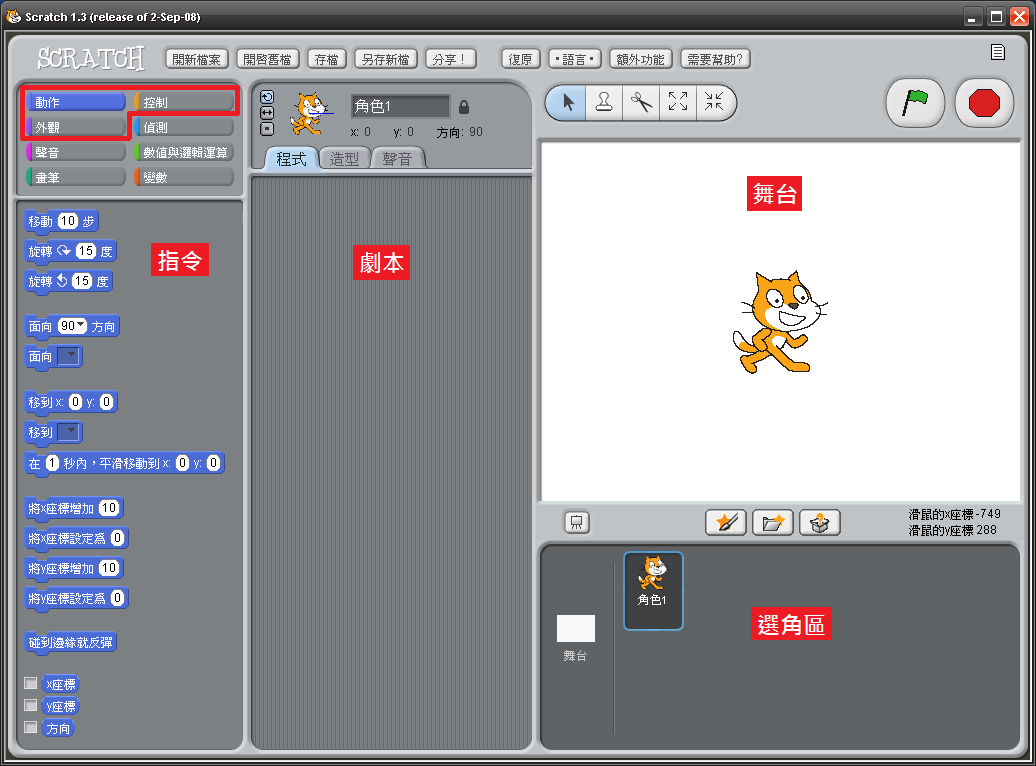Click the cat sprite preview in the header
Viewport: 1036px width, 766px height.
309,113
